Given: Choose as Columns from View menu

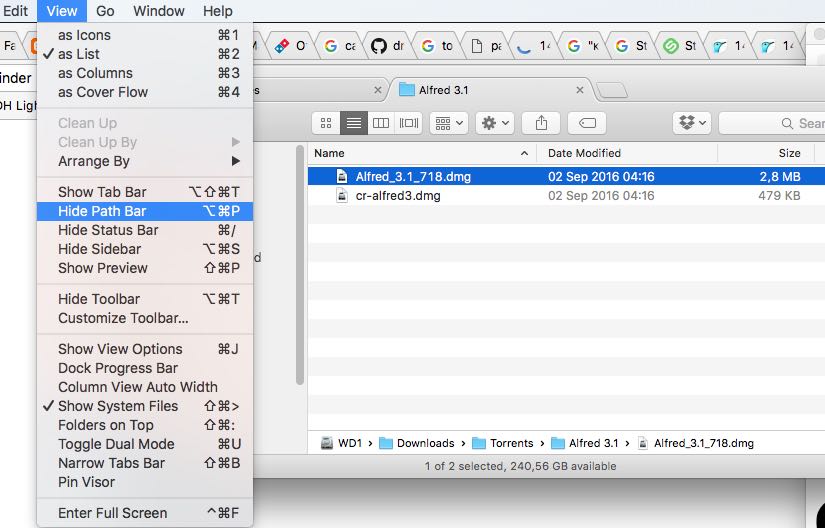Looking at the screenshot, I should point(145,73).
